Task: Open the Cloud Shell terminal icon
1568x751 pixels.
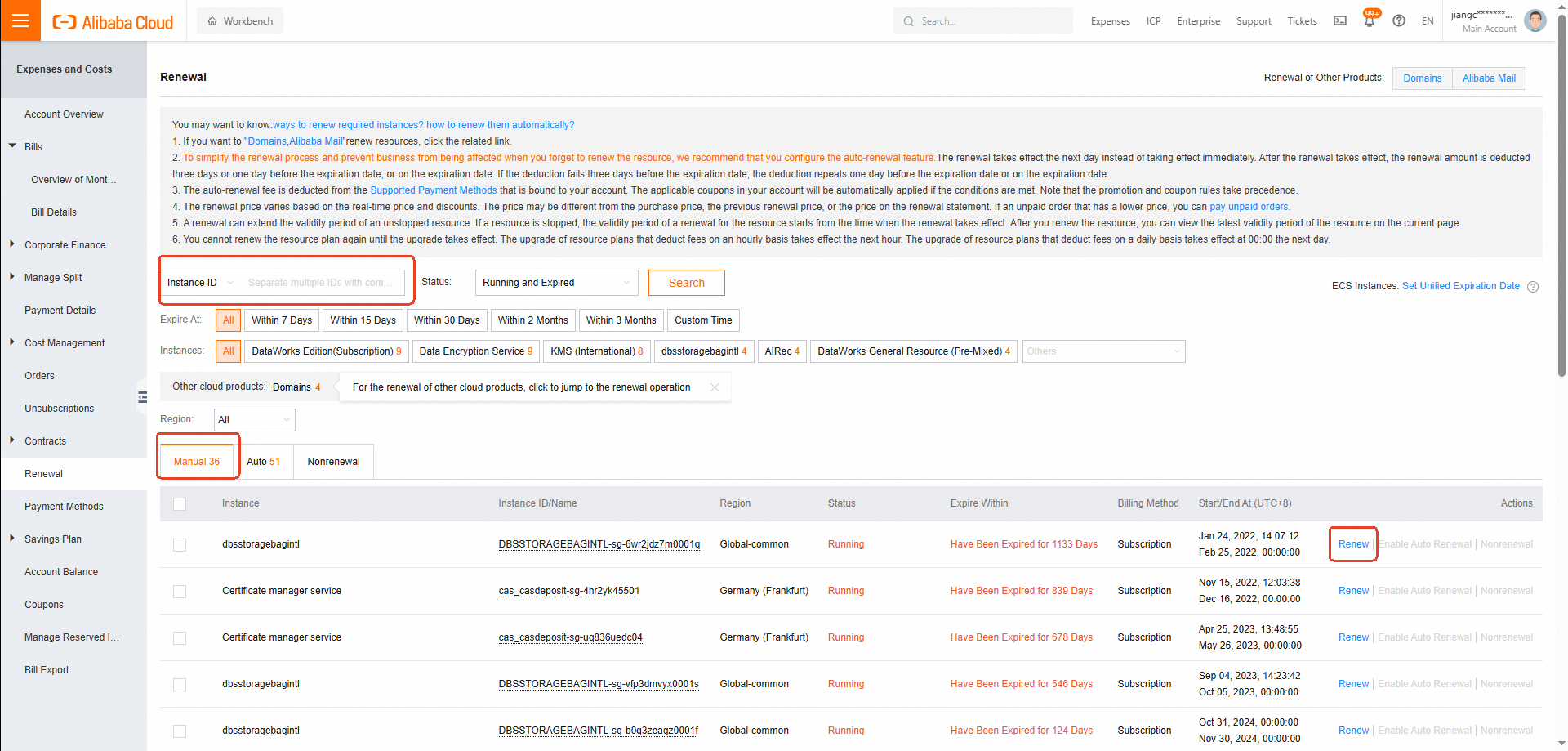Action: (x=1340, y=20)
